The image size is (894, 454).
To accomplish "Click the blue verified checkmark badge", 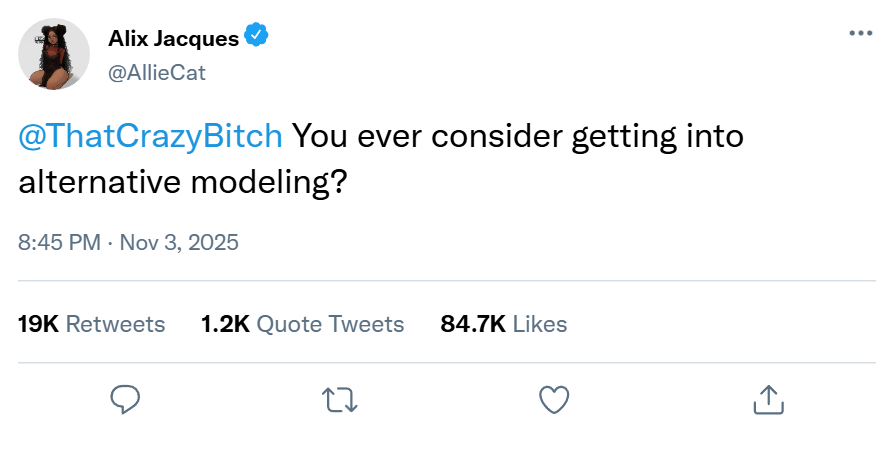I will click(x=257, y=38).
